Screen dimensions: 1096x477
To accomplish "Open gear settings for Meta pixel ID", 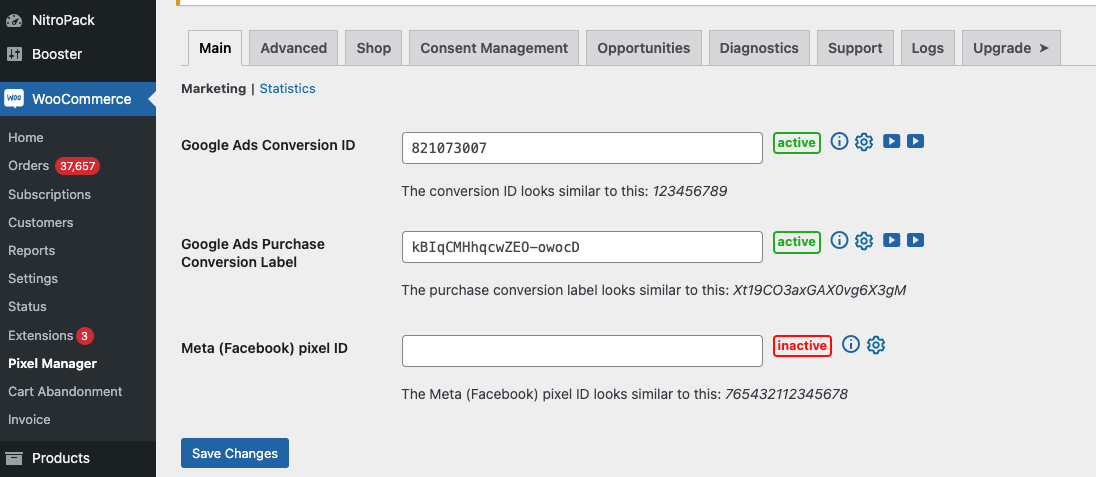I will click(x=877, y=345).
